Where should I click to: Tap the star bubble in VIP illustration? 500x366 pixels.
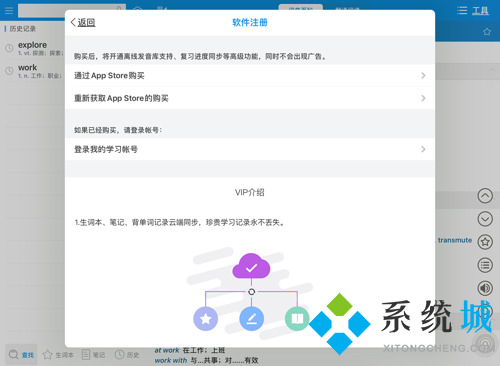(x=206, y=319)
